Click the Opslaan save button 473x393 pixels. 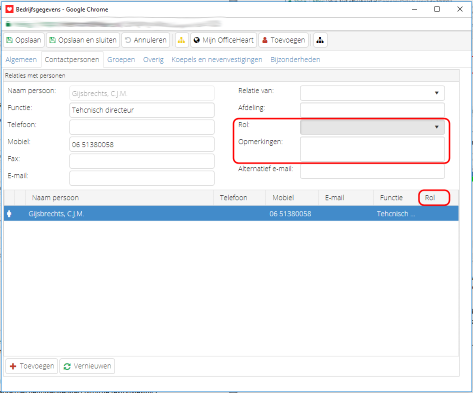pyautogui.click(x=24, y=40)
